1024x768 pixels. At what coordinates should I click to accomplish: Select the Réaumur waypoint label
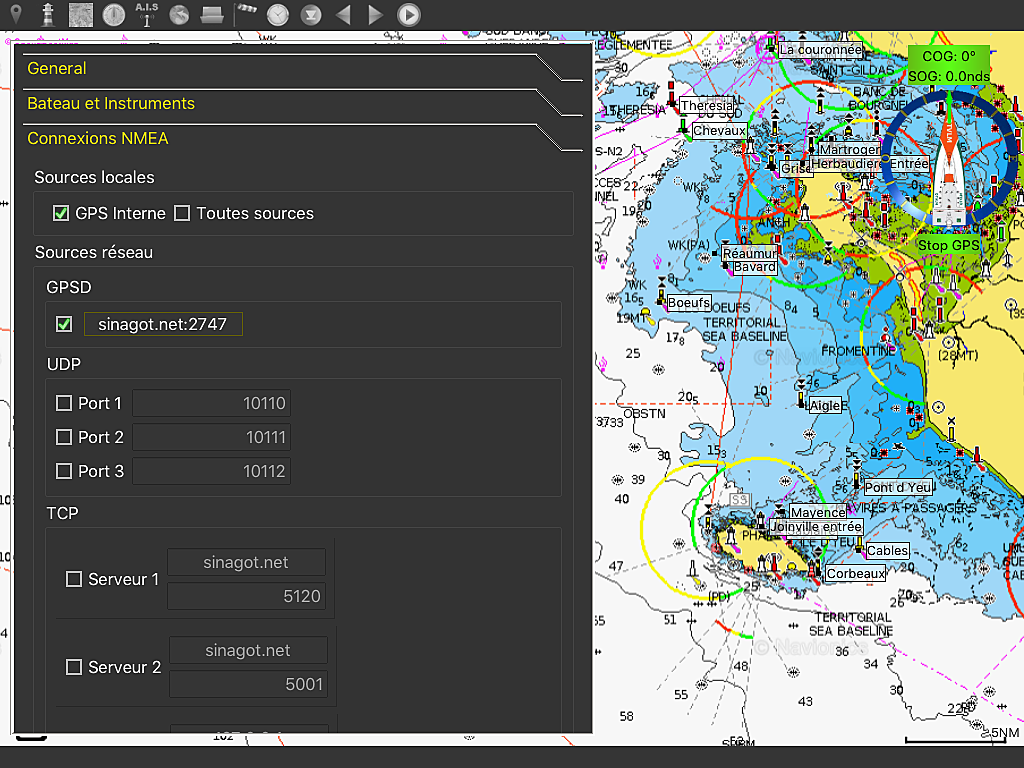pos(750,253)
